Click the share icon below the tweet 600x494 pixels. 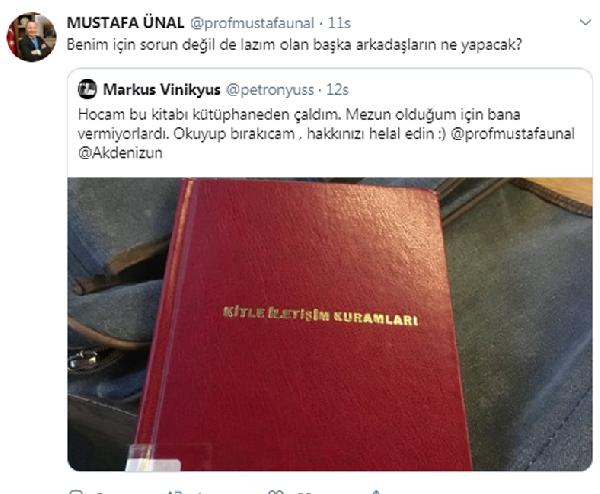[376, 491]
